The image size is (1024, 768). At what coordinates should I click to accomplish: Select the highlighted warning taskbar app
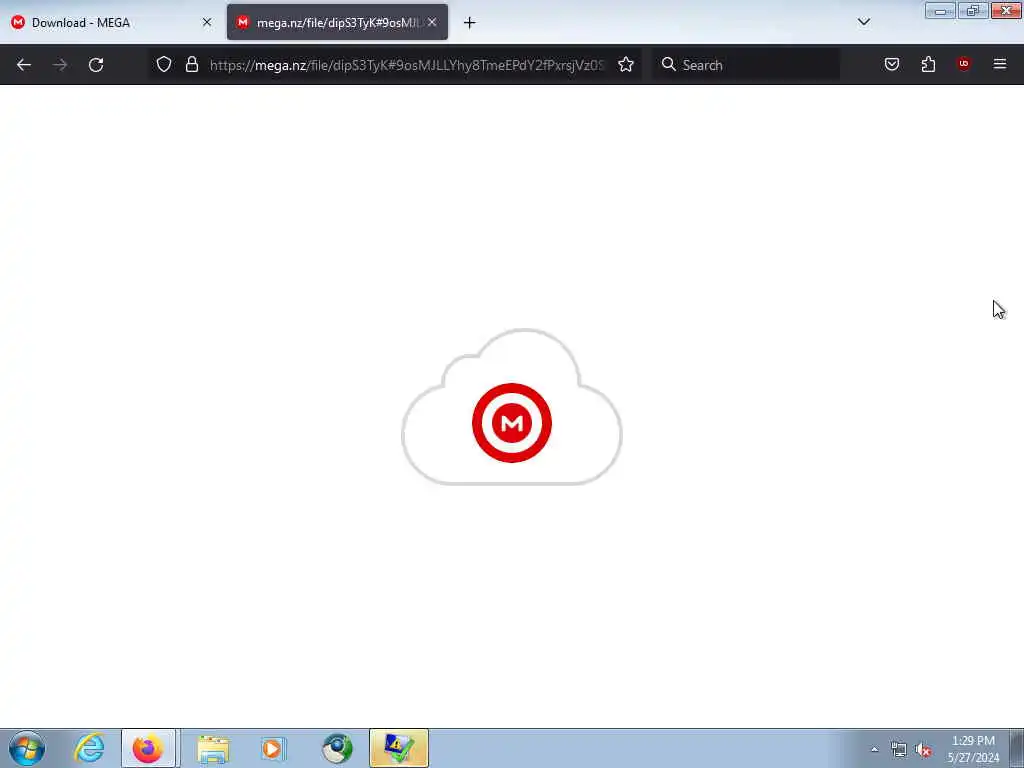(x=398, y=748)
